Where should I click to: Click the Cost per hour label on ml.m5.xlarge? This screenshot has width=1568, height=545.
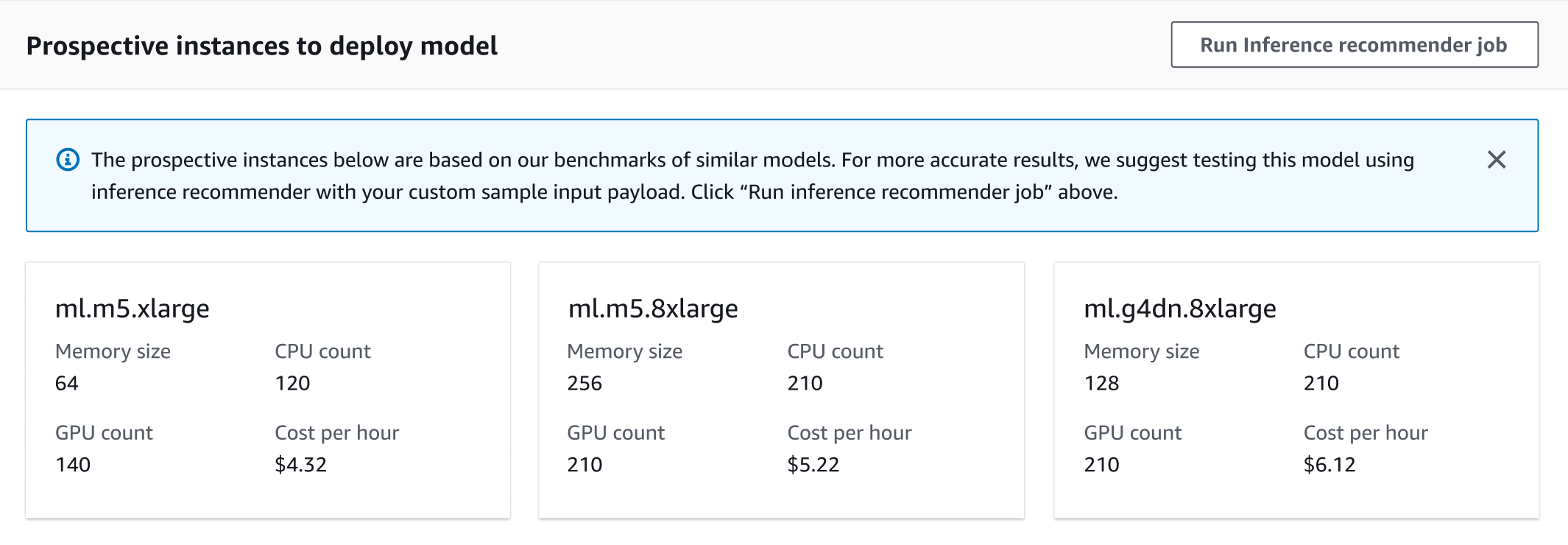tap(336, 432)
